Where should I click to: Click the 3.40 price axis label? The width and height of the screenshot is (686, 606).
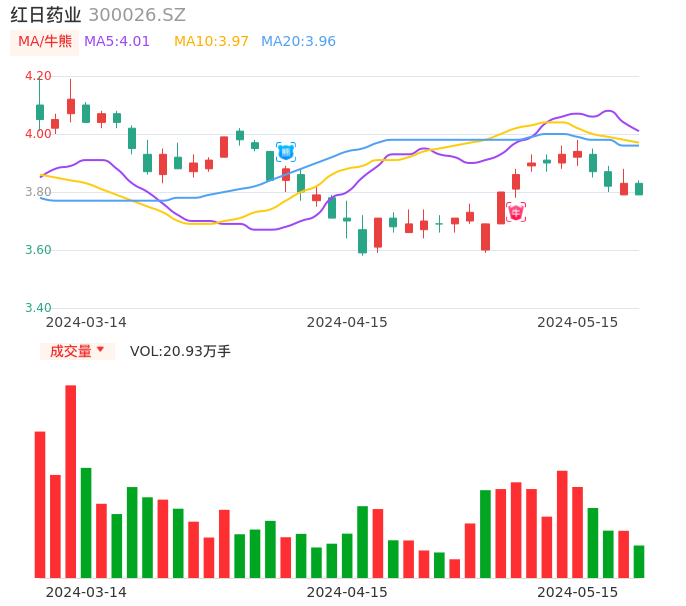[x=37, y=308]
